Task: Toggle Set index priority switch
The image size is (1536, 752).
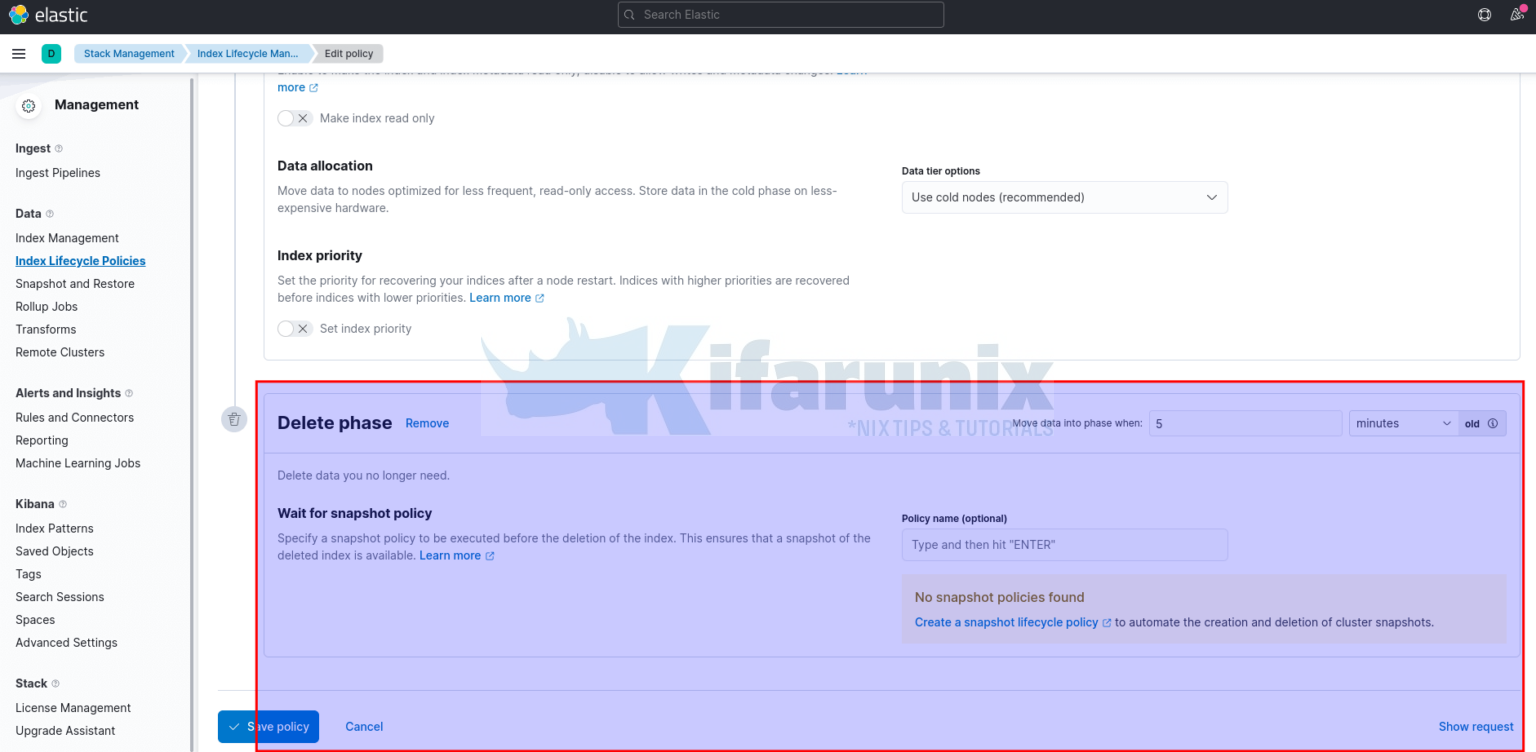Action: (294, 328)
